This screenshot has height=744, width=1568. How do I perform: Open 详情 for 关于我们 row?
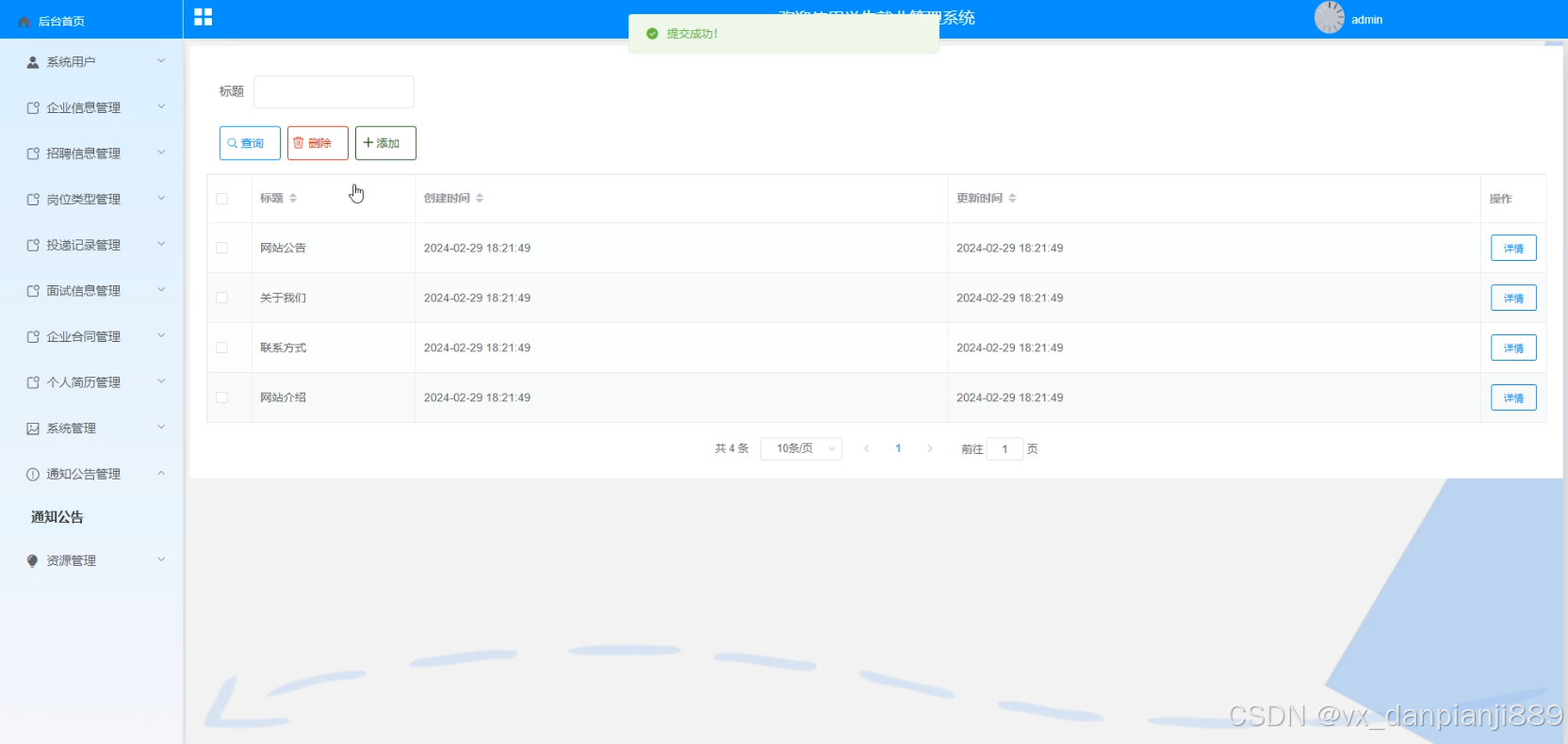[x=1513, y=298]
